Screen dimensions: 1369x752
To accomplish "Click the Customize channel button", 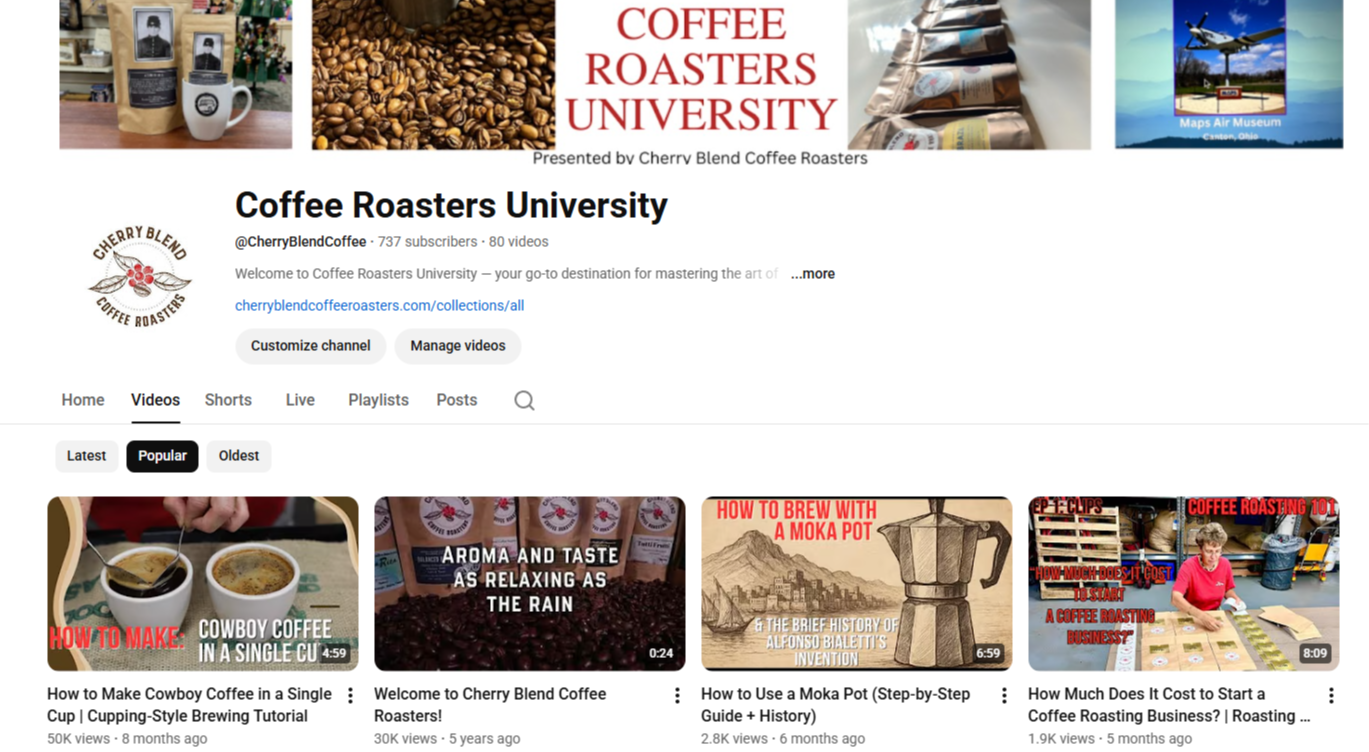I will (310, 346).
